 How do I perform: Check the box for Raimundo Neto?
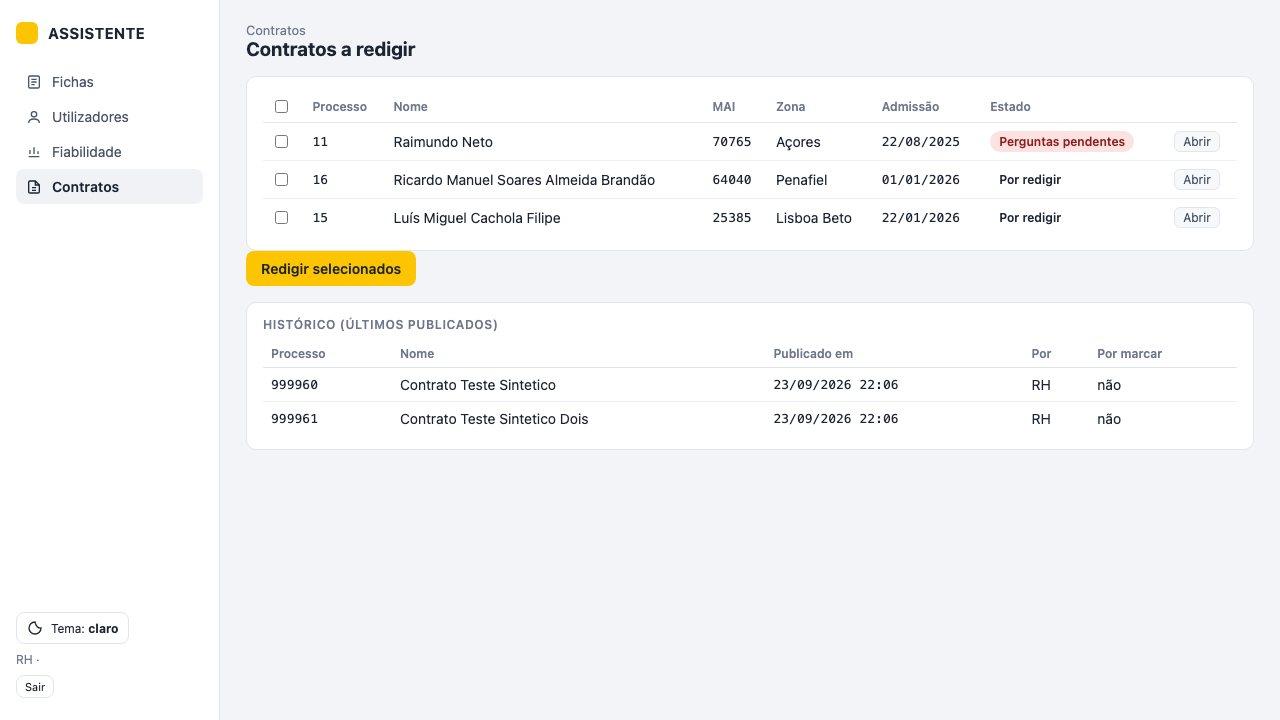[281, 142]
